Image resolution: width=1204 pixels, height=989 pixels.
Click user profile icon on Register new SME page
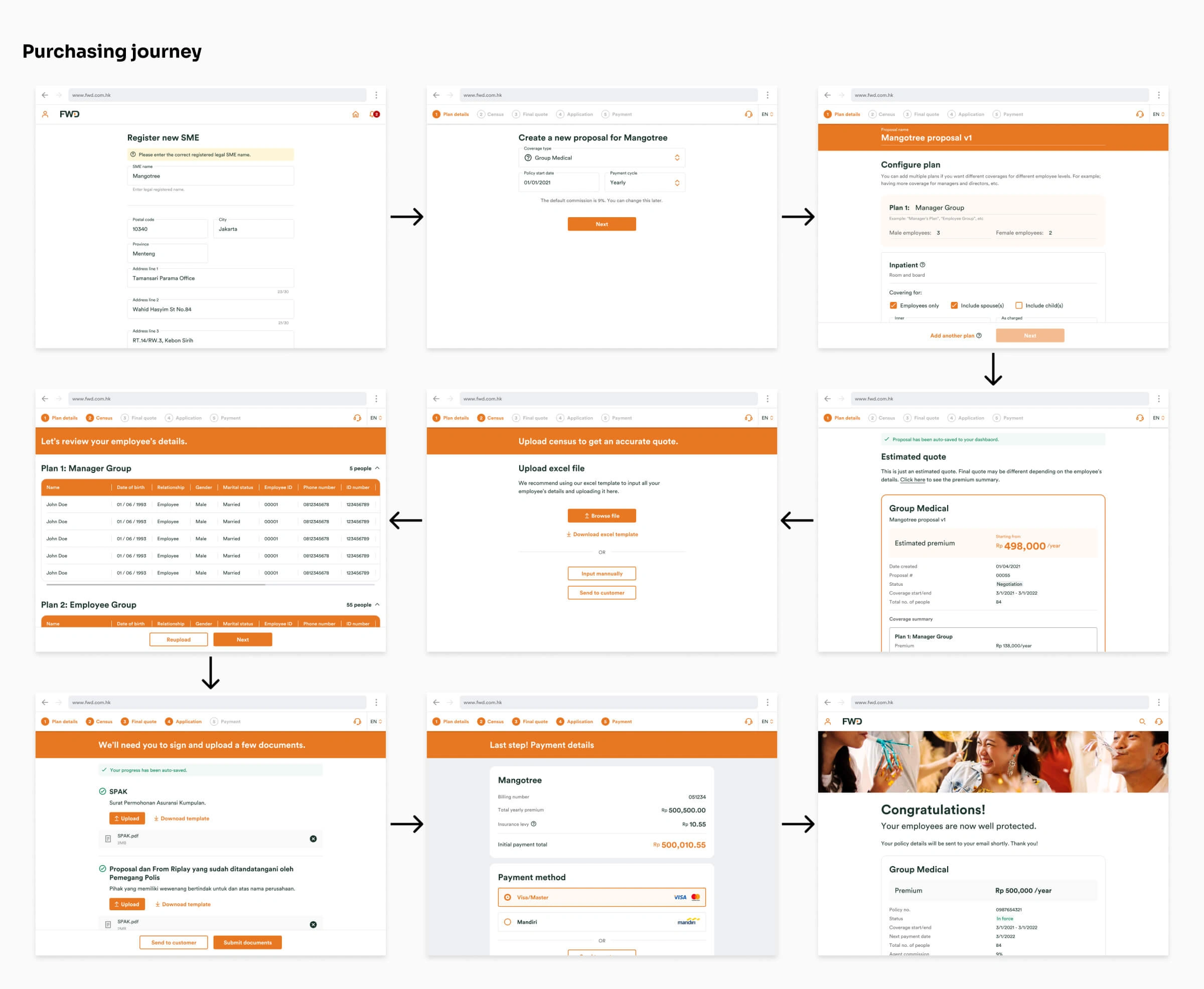click(45, 114)
